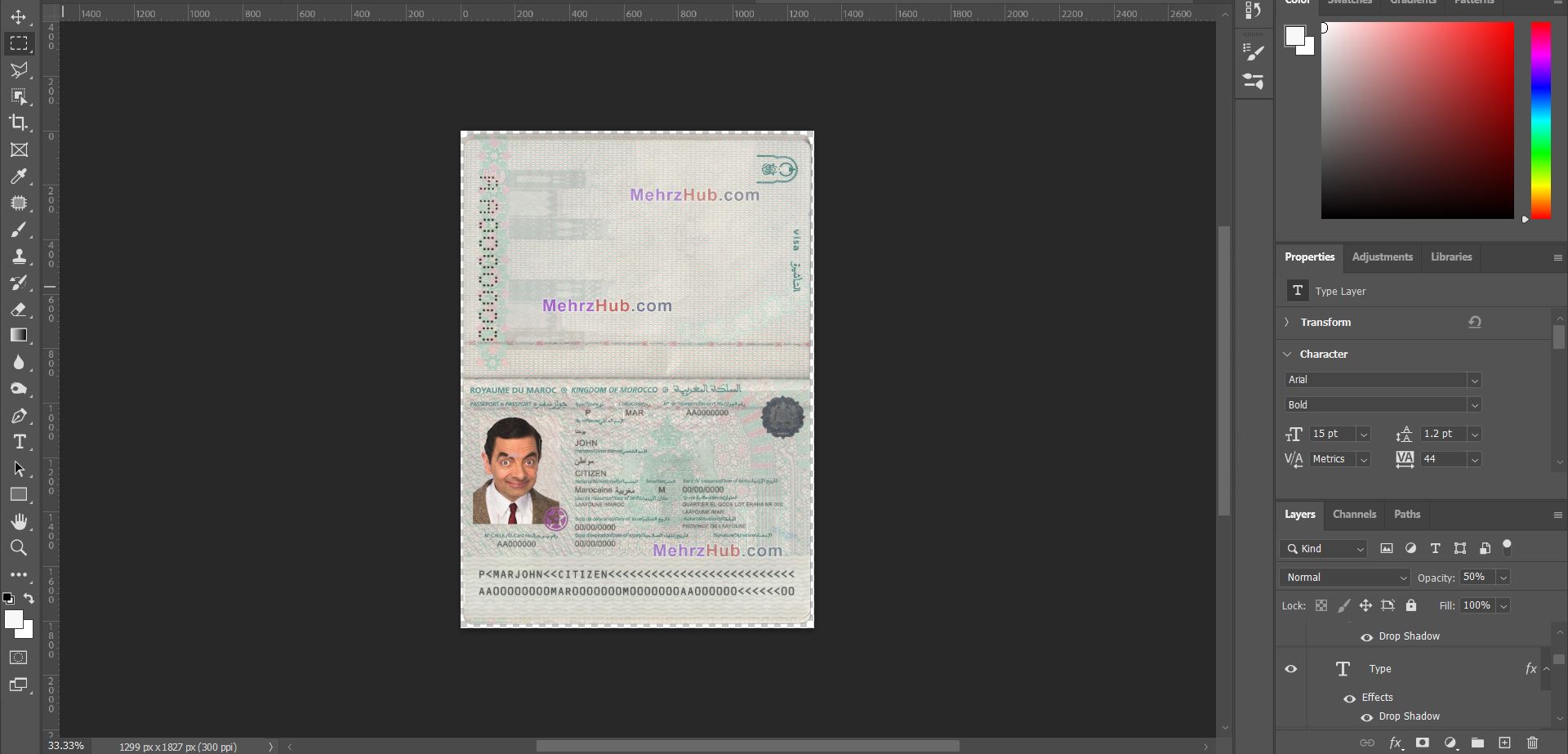Screen dimensions: 1568x754
Task: Toggle lock image pixels
Action: (1343, 605)
